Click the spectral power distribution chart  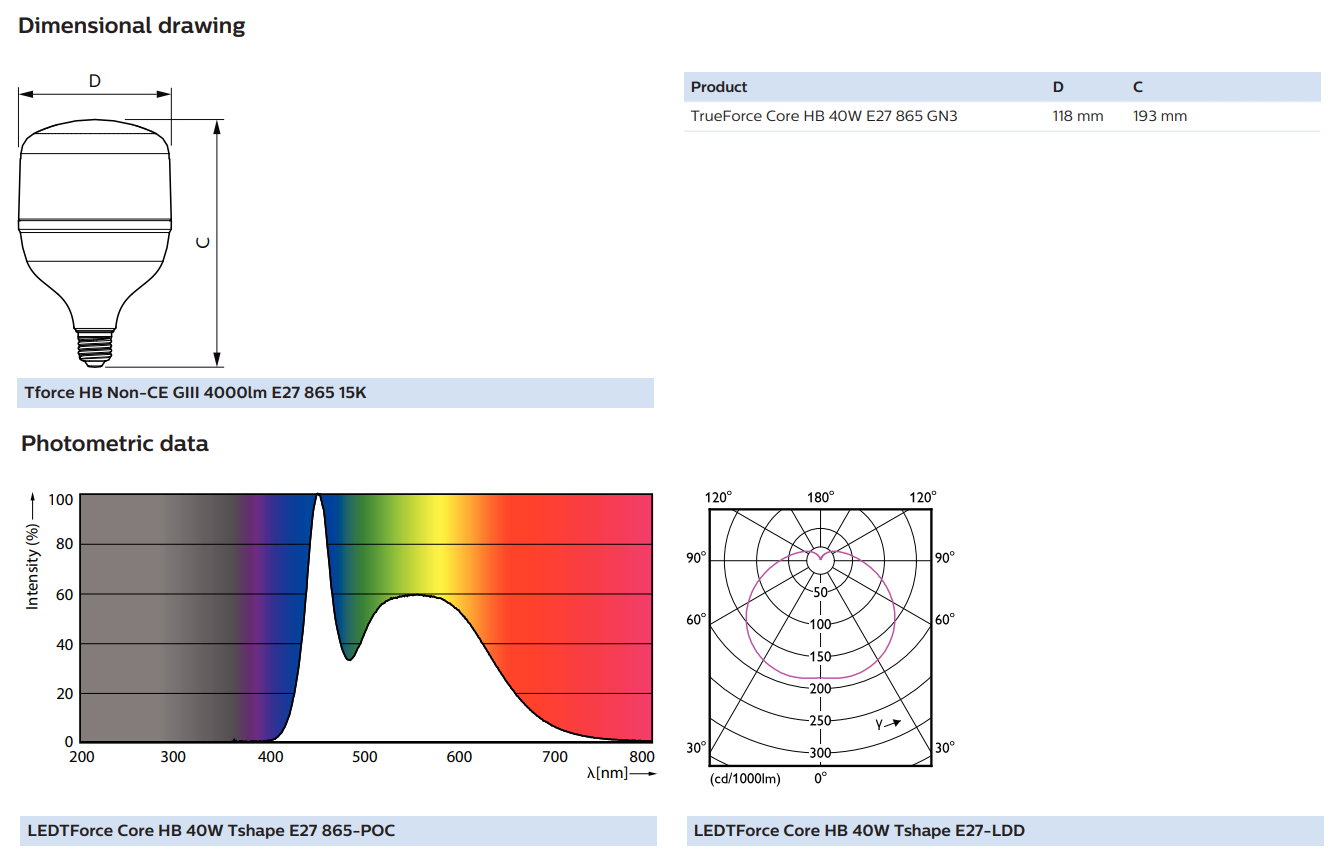coord(366,618)
